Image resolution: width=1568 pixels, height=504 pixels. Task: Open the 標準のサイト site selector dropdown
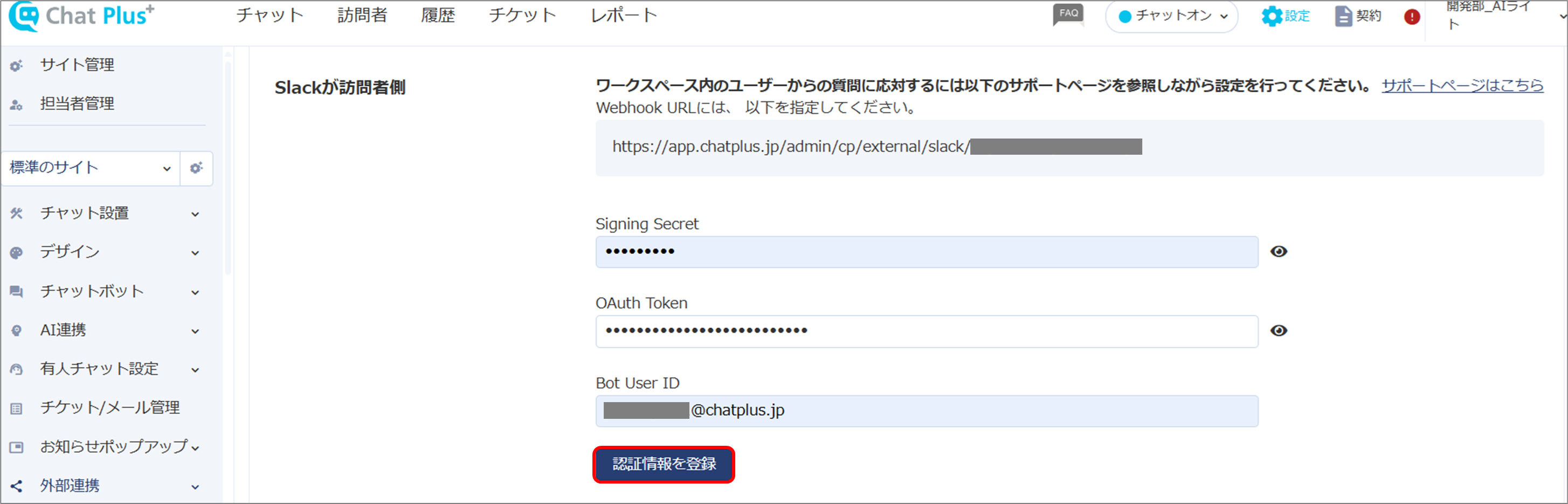(x=90, y=168)
